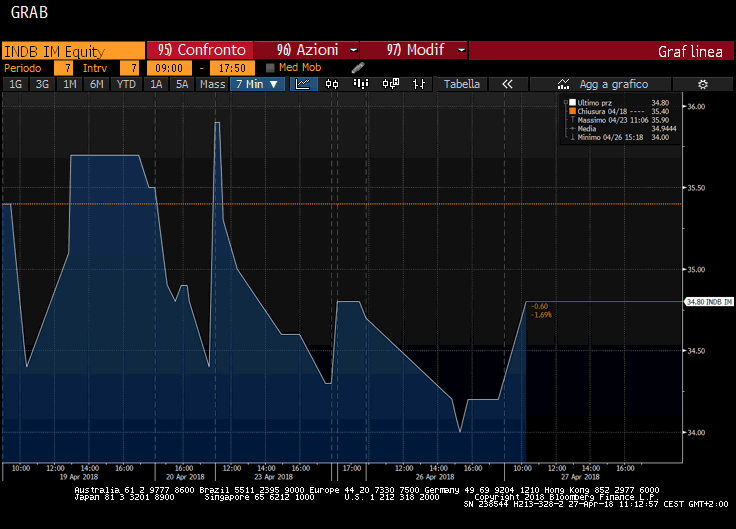
Task: Open the 7 Min interval dropdown
Action: pyautogui.click(x=257, y=84)
